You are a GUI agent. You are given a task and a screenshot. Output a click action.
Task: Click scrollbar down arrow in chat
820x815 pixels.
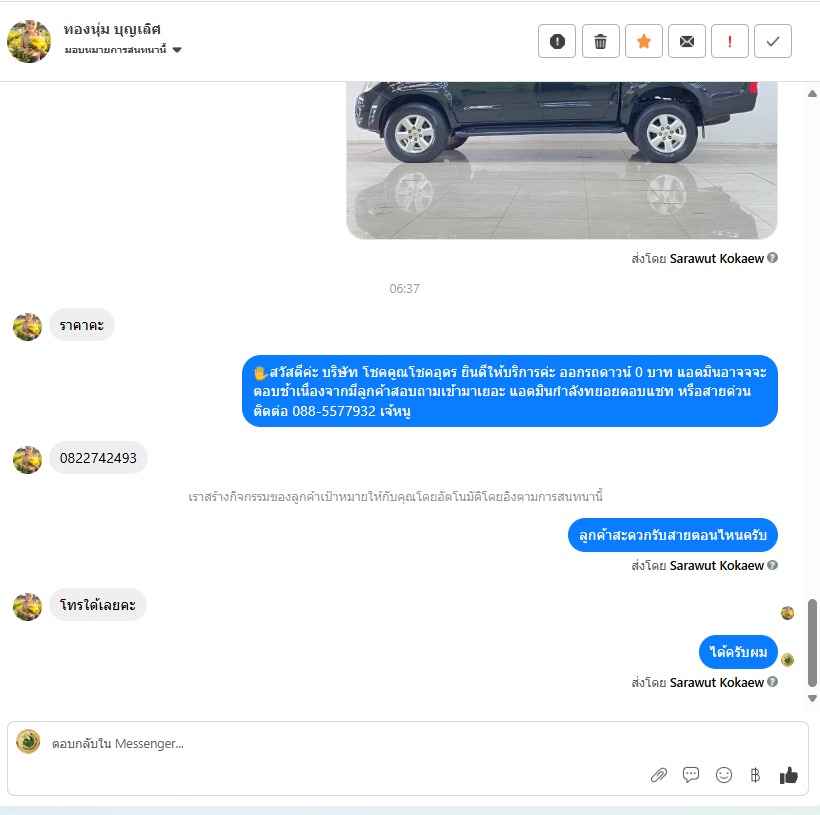coord(812,698)
